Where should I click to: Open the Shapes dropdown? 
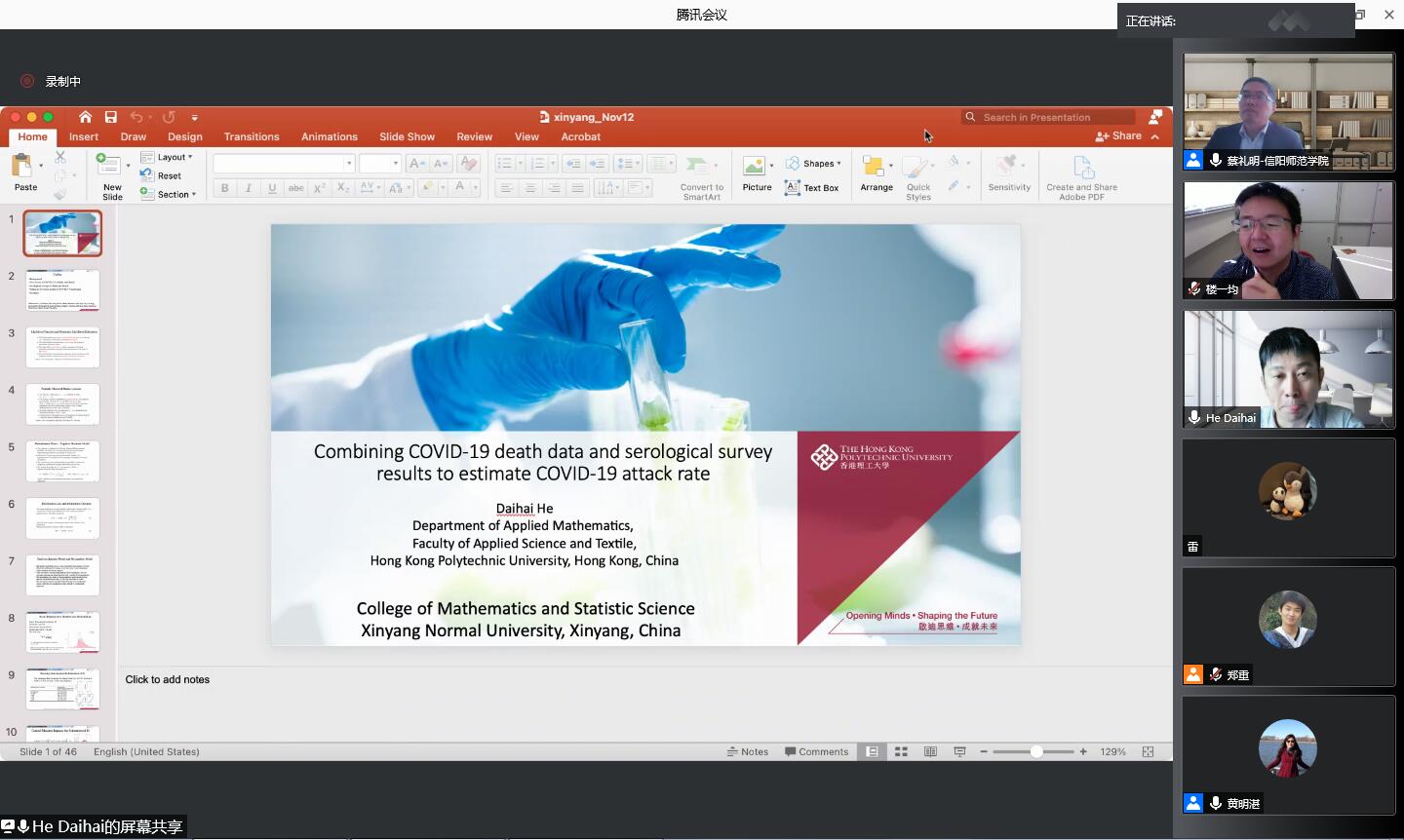(814, 163)
